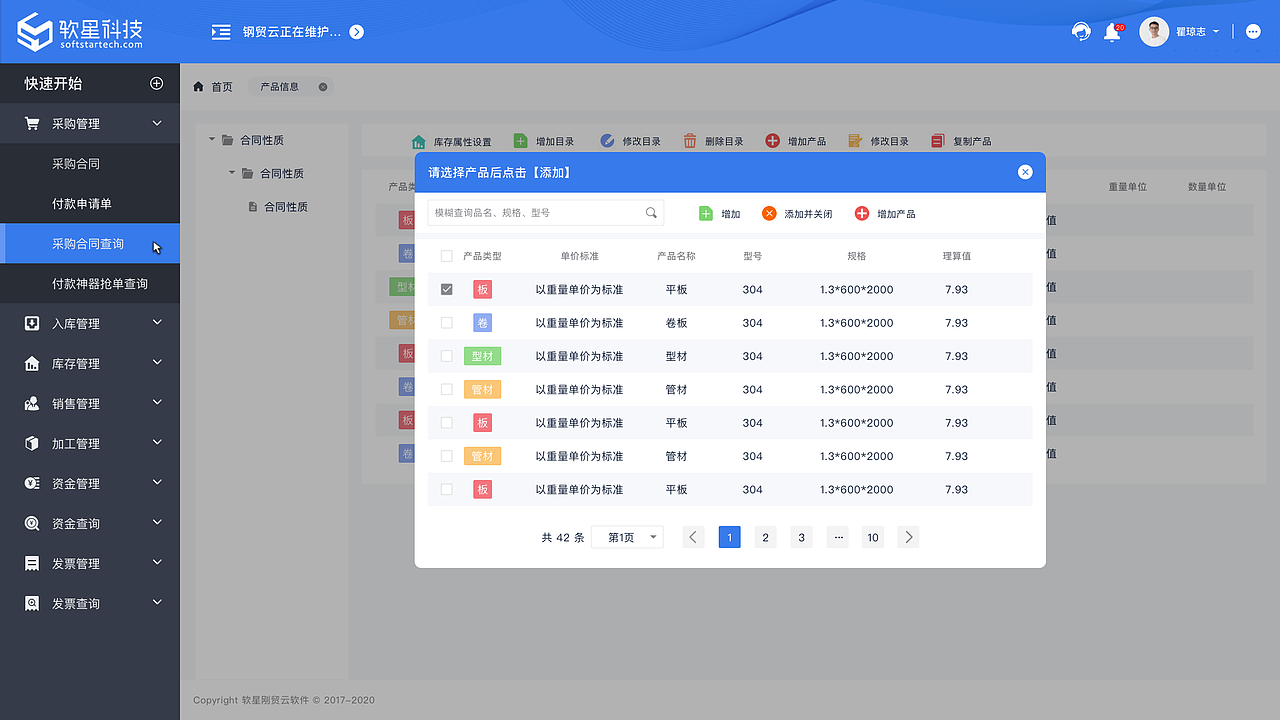1280x720 pixels.
Task: Click the headset customer service icon
Action: pyautogui.click(x=1081, y=31)
